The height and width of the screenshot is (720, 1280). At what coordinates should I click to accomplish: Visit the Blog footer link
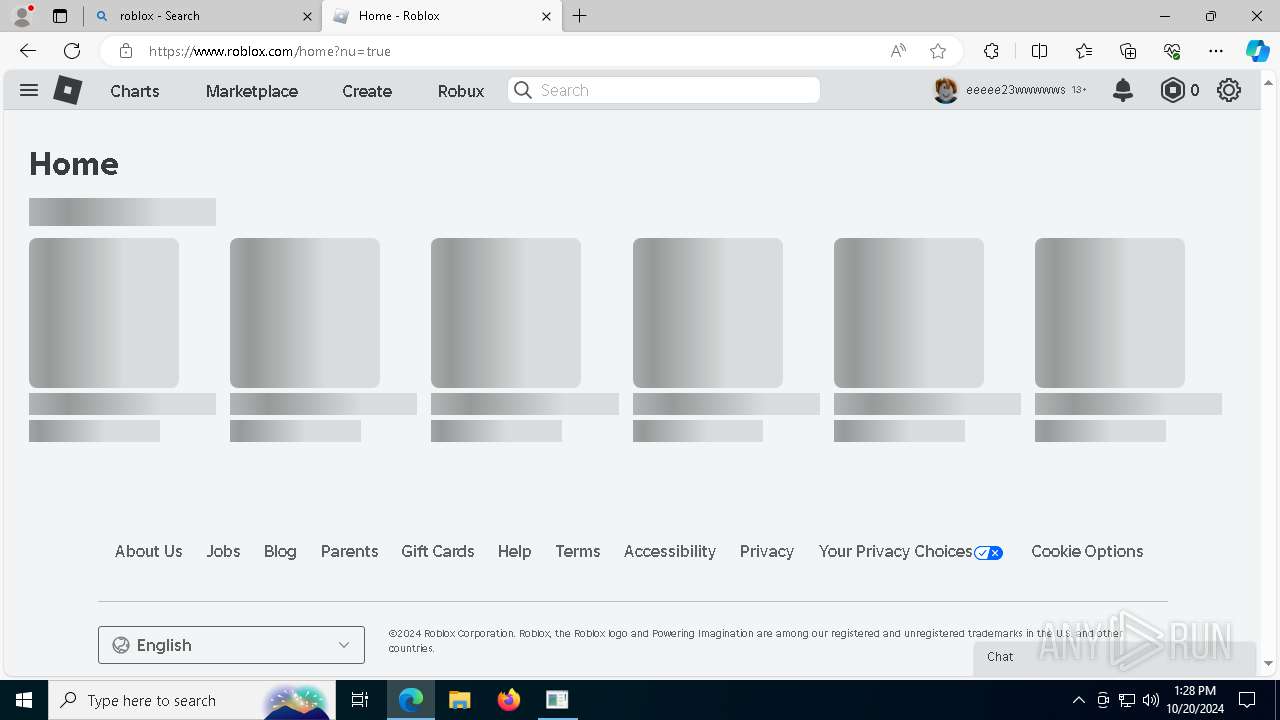(280, 551)
